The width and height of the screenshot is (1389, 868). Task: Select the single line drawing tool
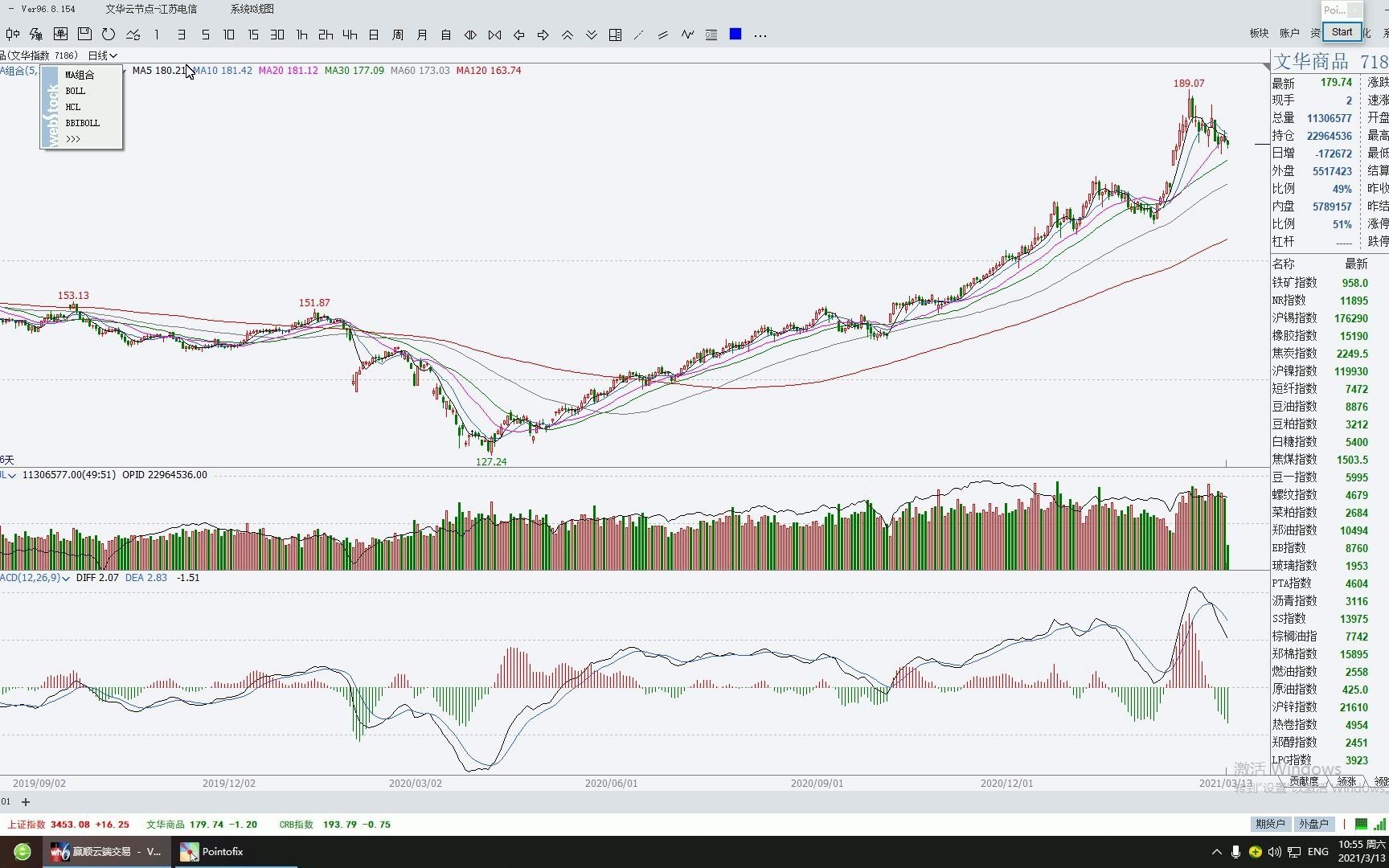tap(639, 35)
